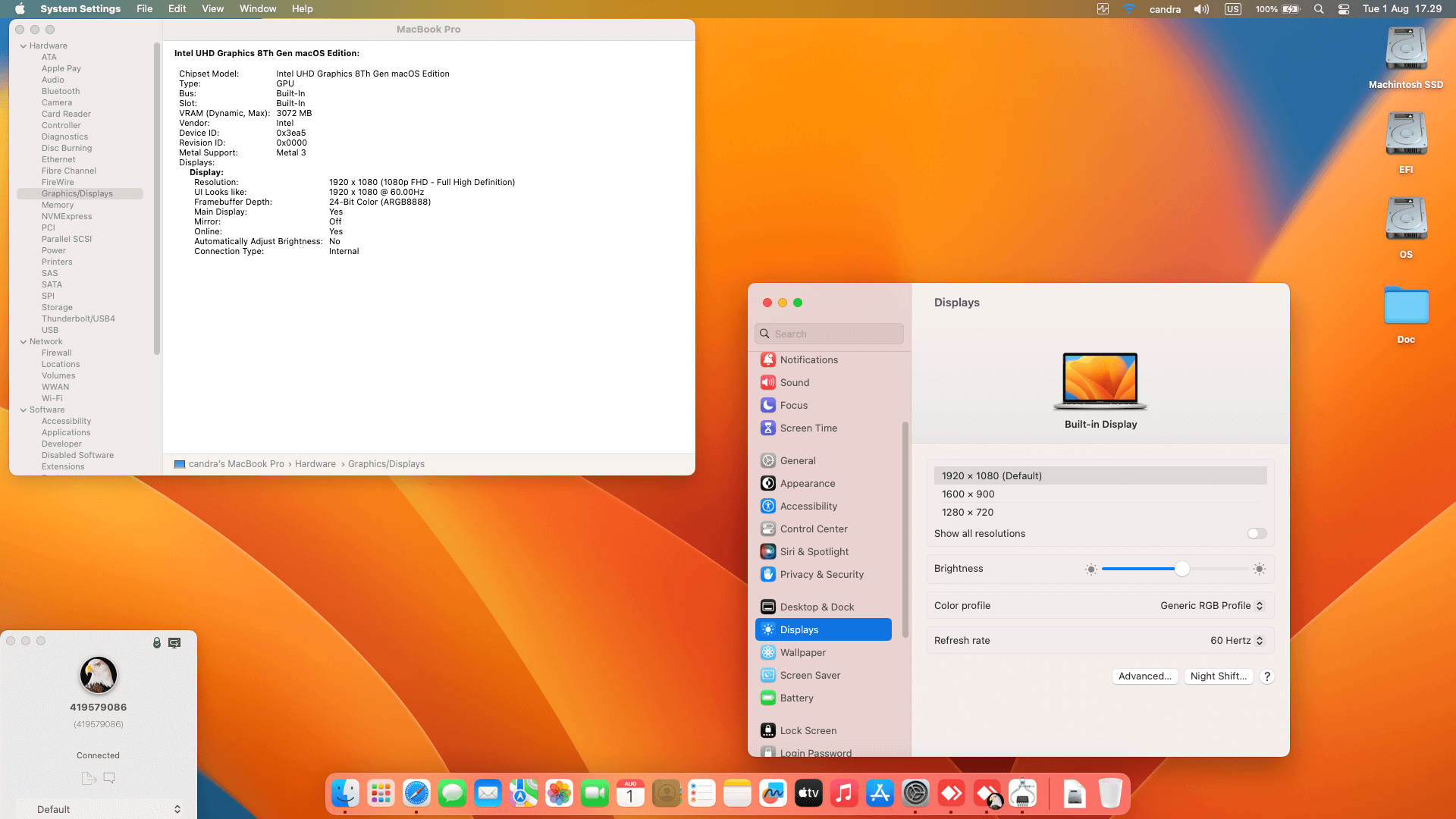1456x819 pixels.
Task: Collapse Hardware section in System Information
Action: coord(24,45)
